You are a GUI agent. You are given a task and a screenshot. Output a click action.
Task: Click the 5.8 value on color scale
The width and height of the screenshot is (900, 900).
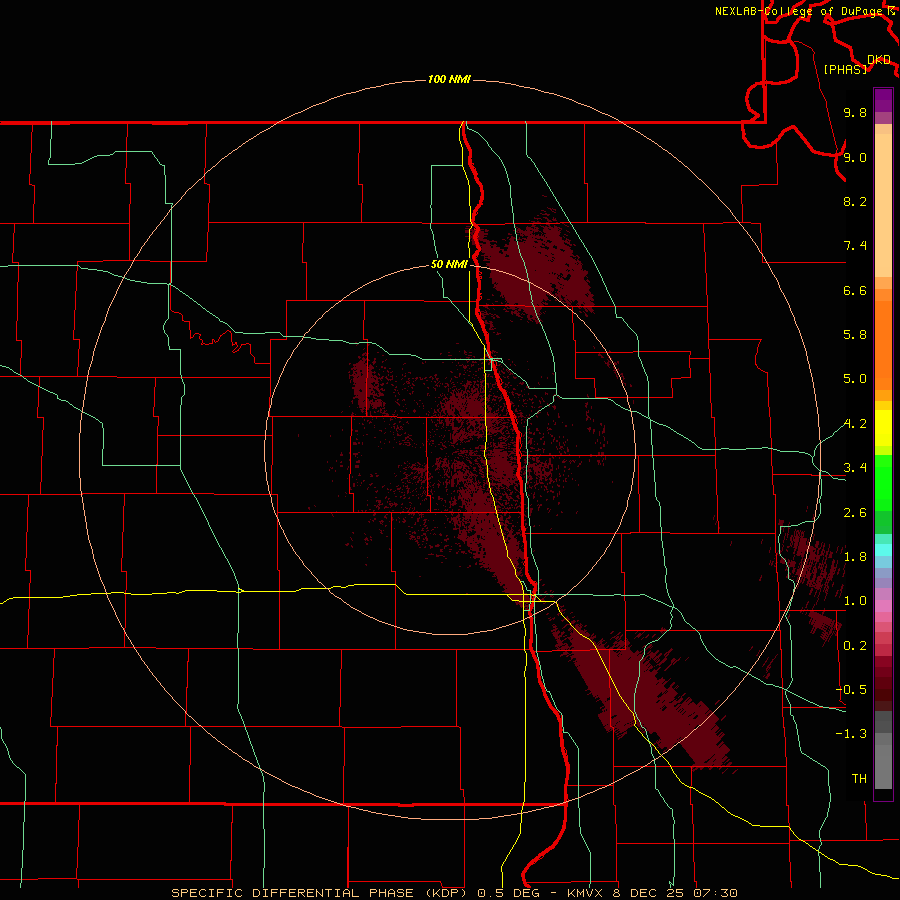pos(855,335)
